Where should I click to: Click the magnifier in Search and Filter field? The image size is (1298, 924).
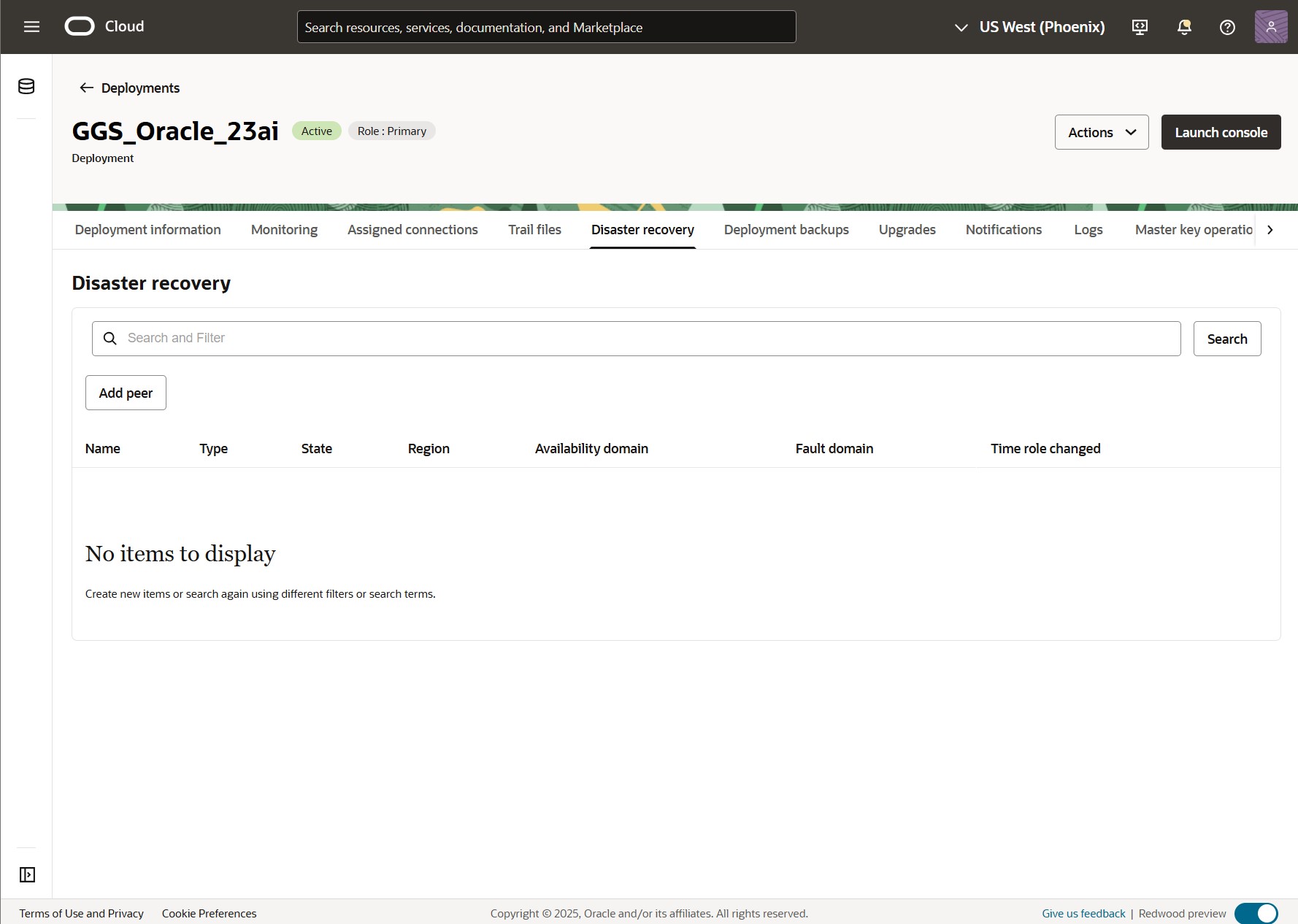(110, 339)
